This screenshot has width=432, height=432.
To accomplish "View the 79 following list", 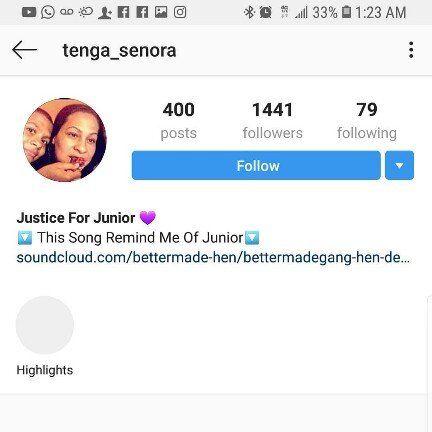I will pyautogui.click(x=367, y=121).
